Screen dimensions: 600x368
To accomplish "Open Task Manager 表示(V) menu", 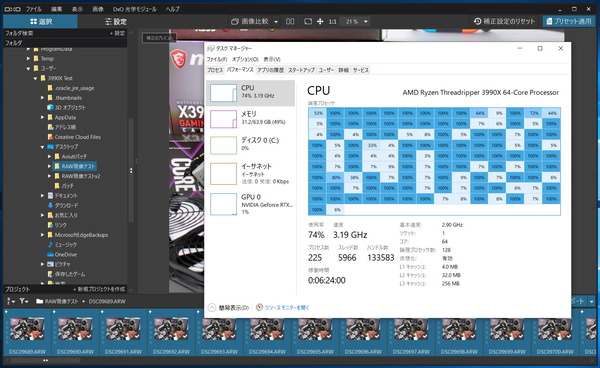I will pyautogui.click(x=272, y=59).
